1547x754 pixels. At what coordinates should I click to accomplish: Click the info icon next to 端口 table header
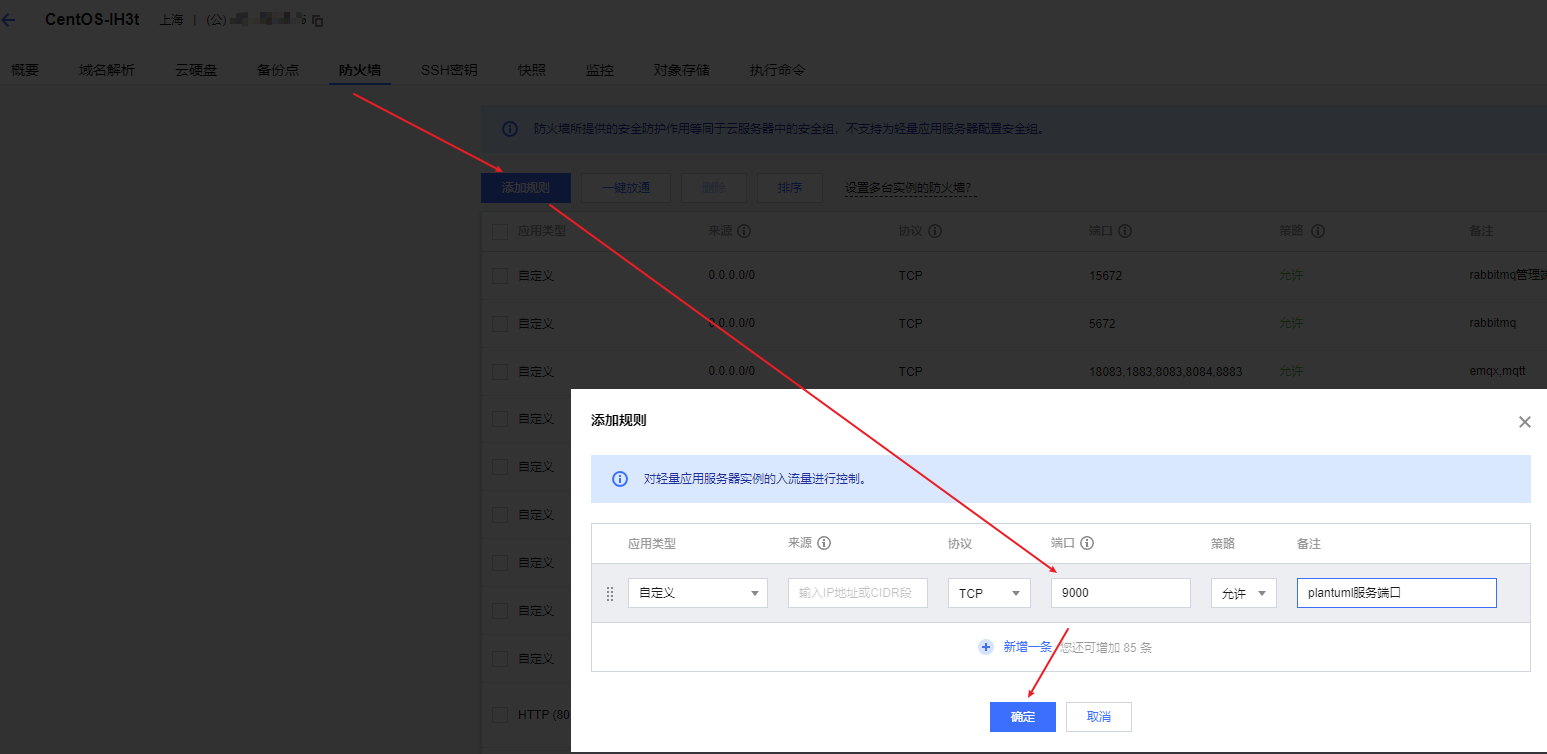click(x=1125, y=231)
